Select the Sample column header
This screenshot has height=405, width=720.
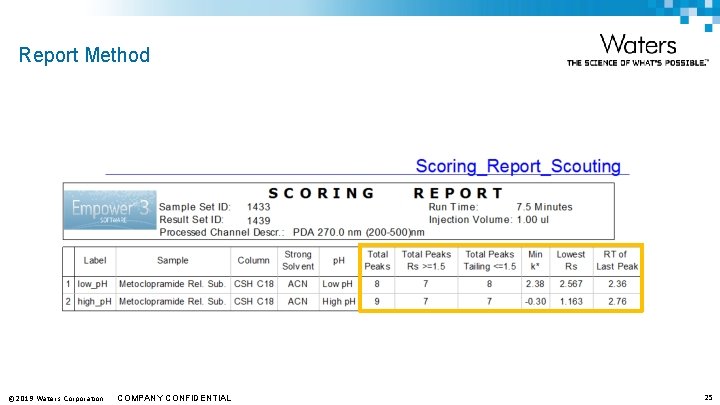coord(173,260)
